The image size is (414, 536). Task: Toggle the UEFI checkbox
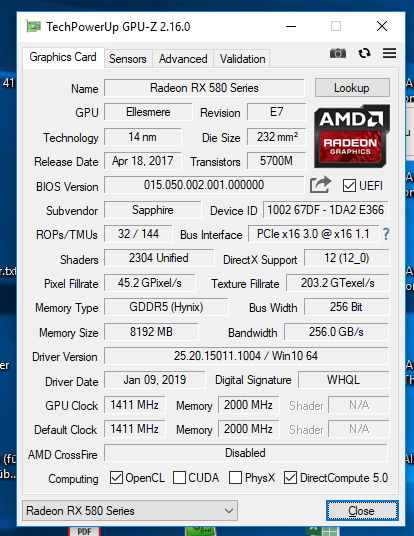349,186
